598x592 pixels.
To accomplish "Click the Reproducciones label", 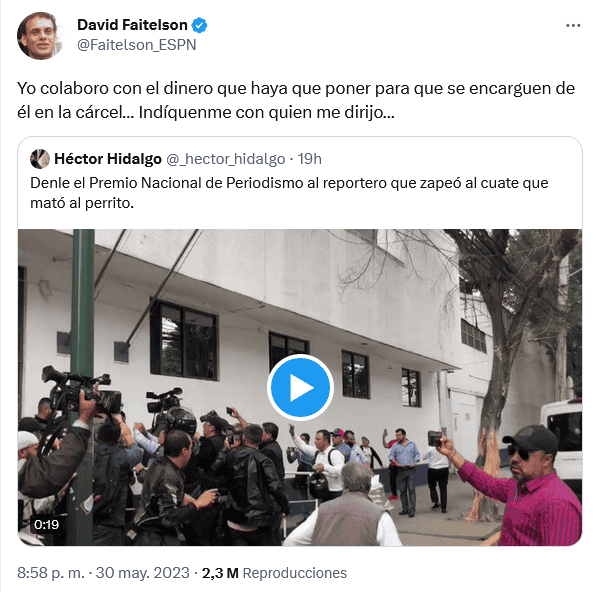I will tap(294, 573).
